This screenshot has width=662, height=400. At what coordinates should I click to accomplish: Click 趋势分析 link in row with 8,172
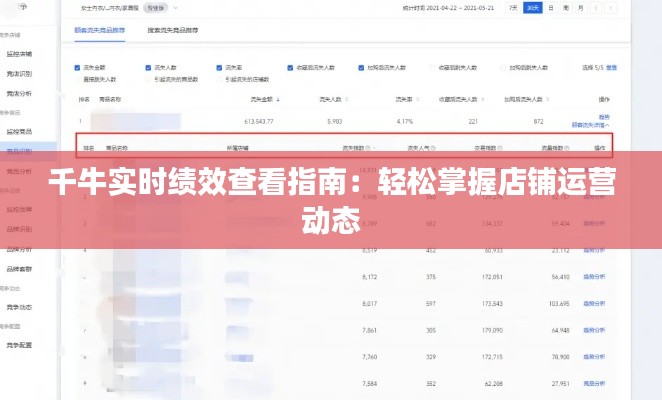pyautogui.click(x=595, y=276)
